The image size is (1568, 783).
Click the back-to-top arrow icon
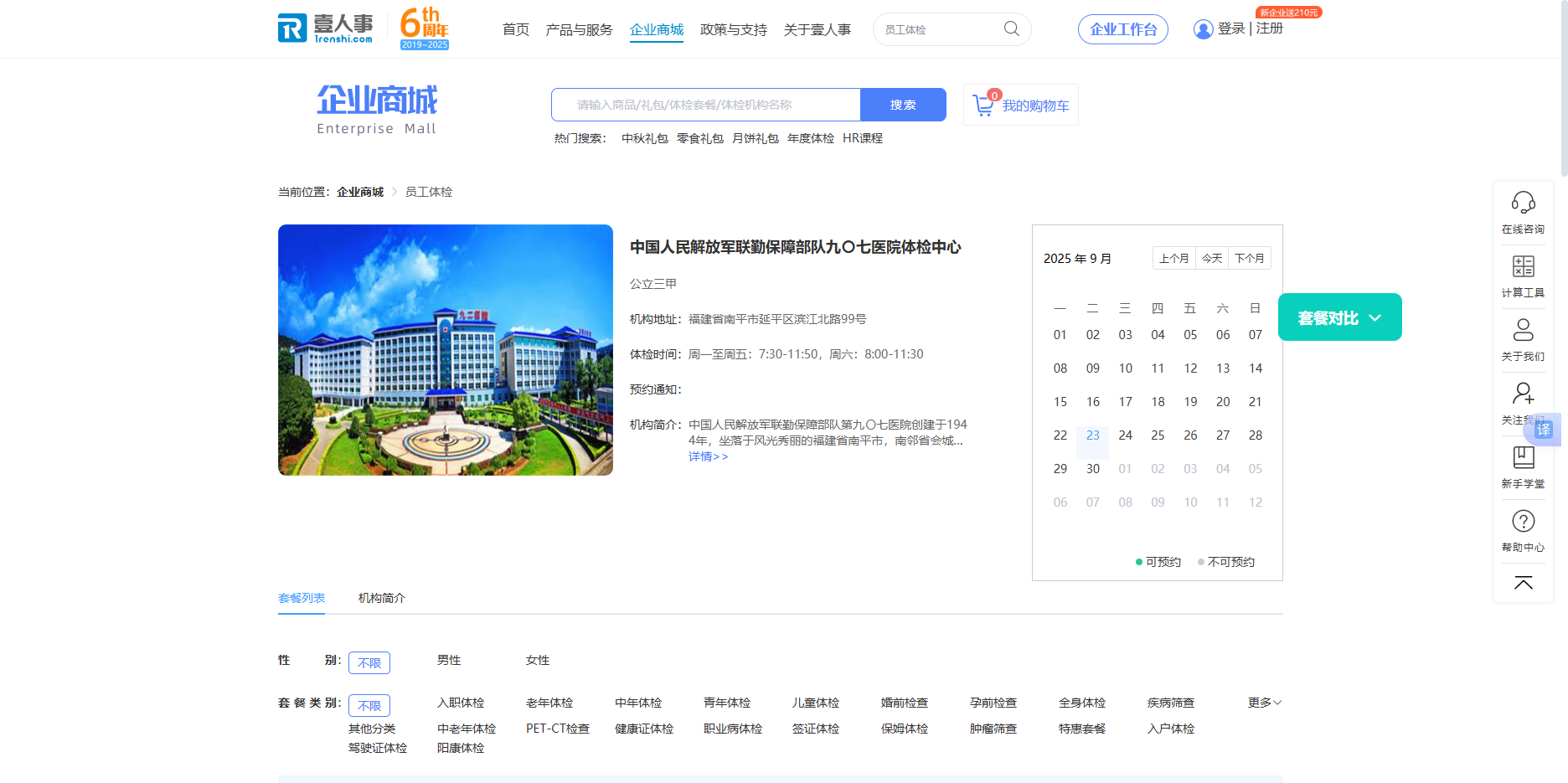[1523, 583]
